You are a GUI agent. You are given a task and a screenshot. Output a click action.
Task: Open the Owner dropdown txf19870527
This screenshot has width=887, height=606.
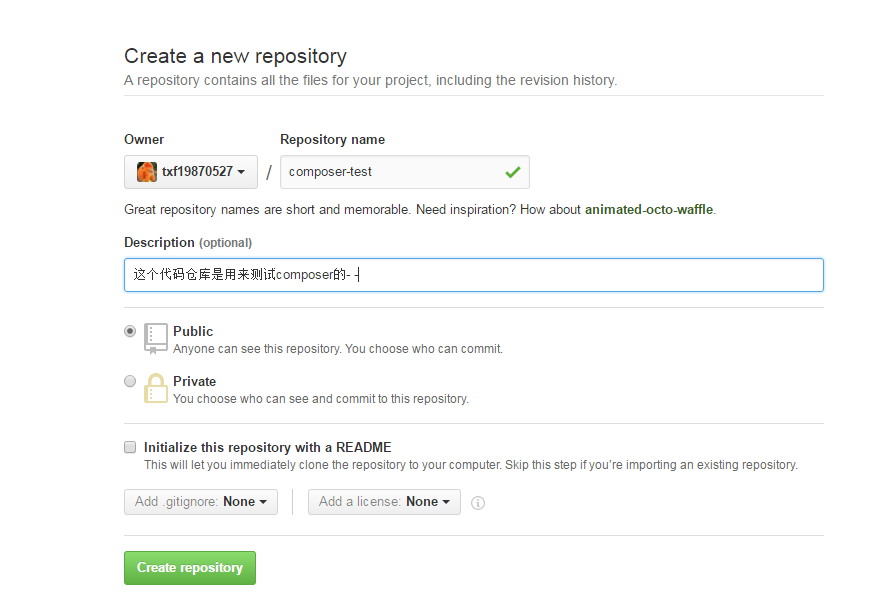191,171
